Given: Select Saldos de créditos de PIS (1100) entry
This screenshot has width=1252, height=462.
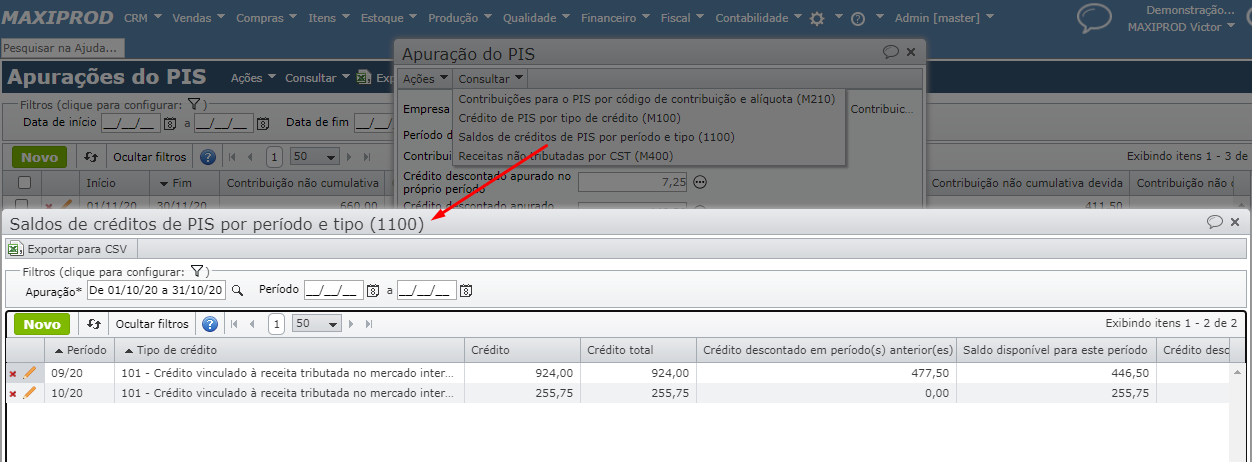Looking at the screenshot, I should click(596, 137).
